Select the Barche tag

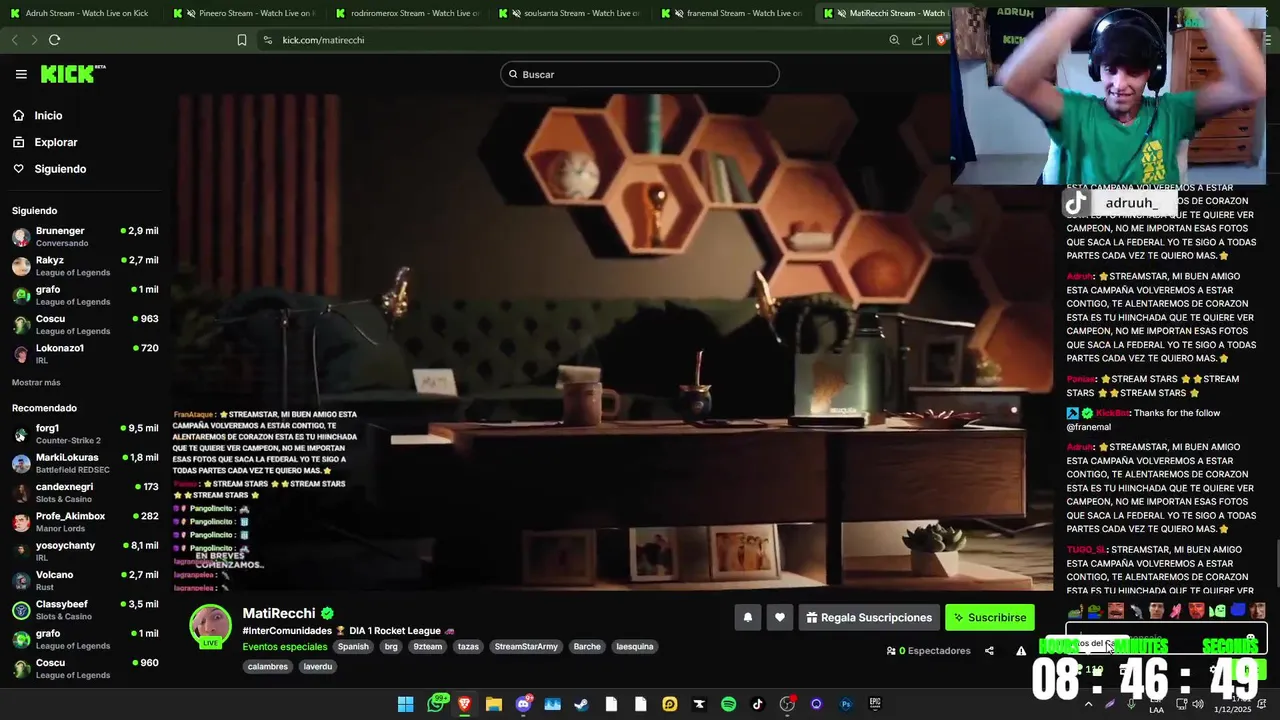coord(587,647)
